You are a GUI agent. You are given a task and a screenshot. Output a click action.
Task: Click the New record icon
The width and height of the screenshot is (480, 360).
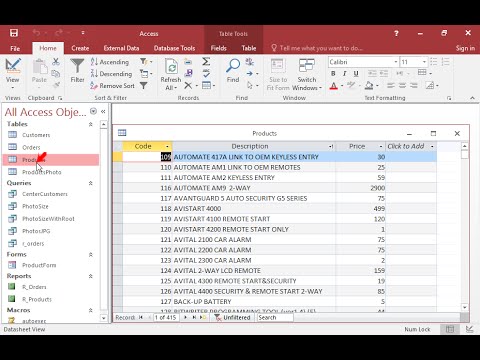coord(188,62)
